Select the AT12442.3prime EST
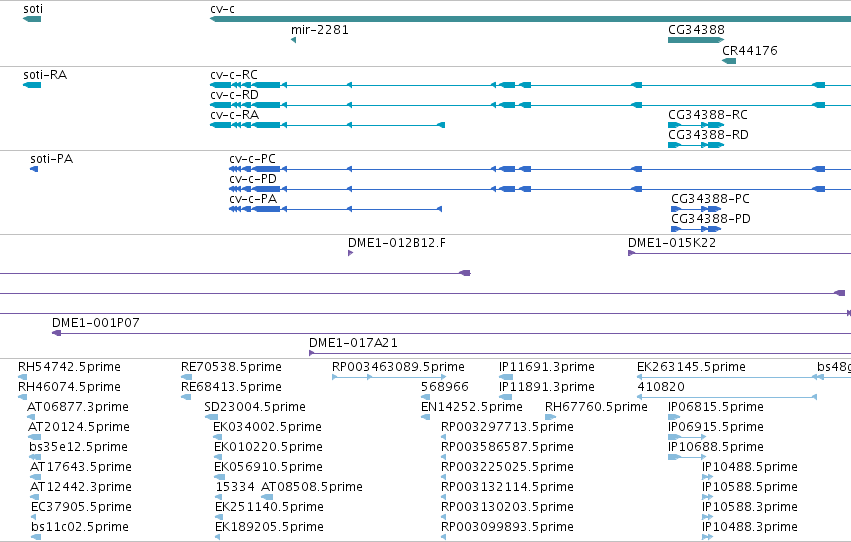 click(x=36, y=497)
